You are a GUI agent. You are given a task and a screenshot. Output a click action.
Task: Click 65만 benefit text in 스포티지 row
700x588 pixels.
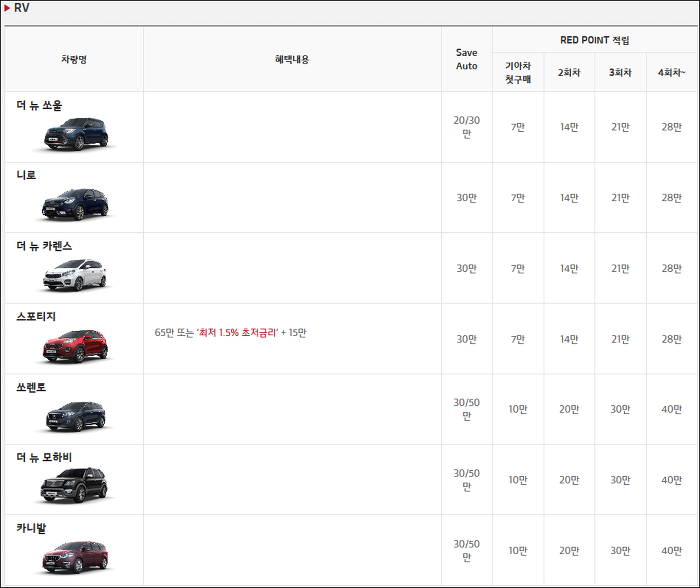click(164, 333)
